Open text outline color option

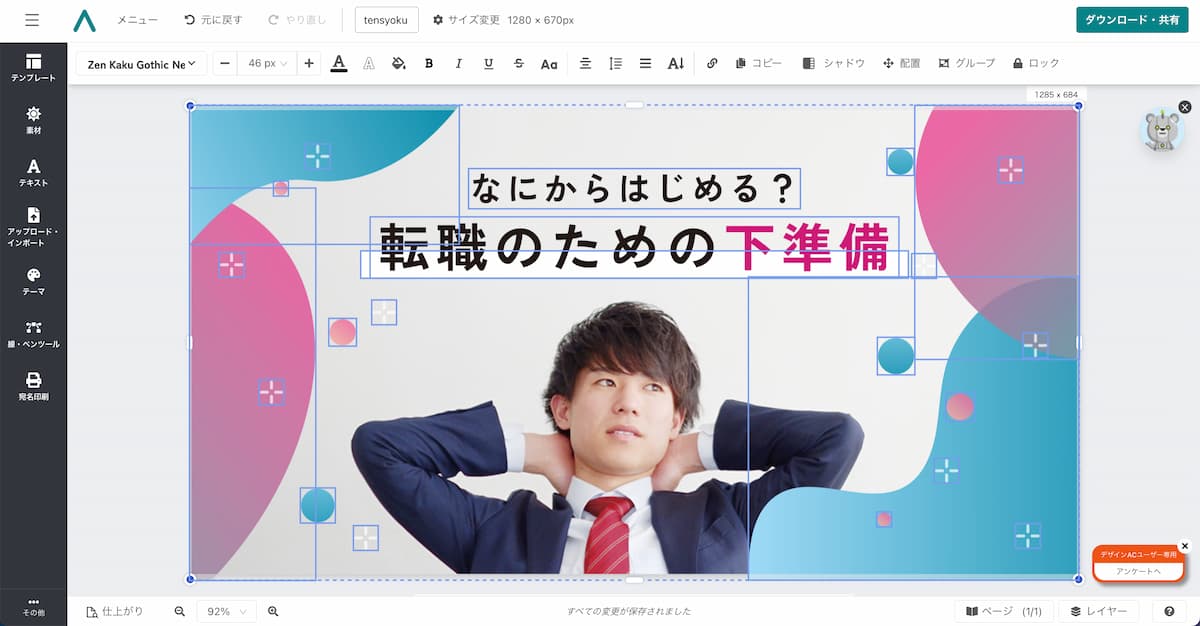tap(369, 63)
